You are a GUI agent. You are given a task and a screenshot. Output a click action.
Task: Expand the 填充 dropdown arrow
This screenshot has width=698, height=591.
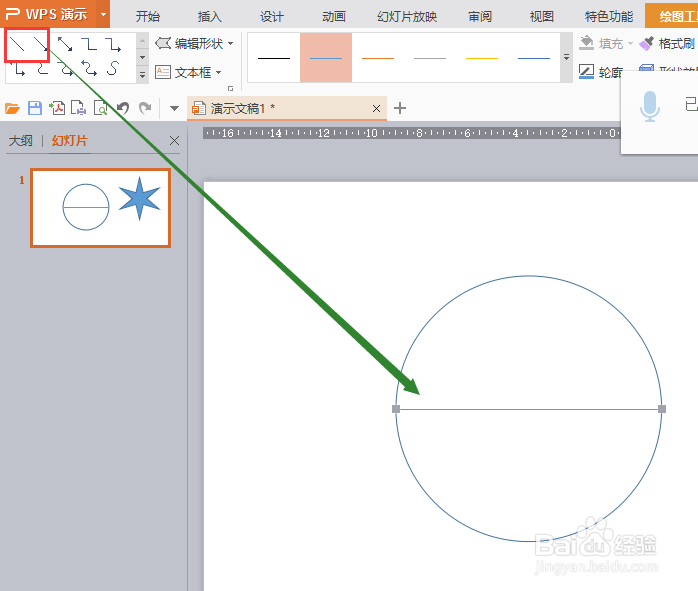coord(630,44)
